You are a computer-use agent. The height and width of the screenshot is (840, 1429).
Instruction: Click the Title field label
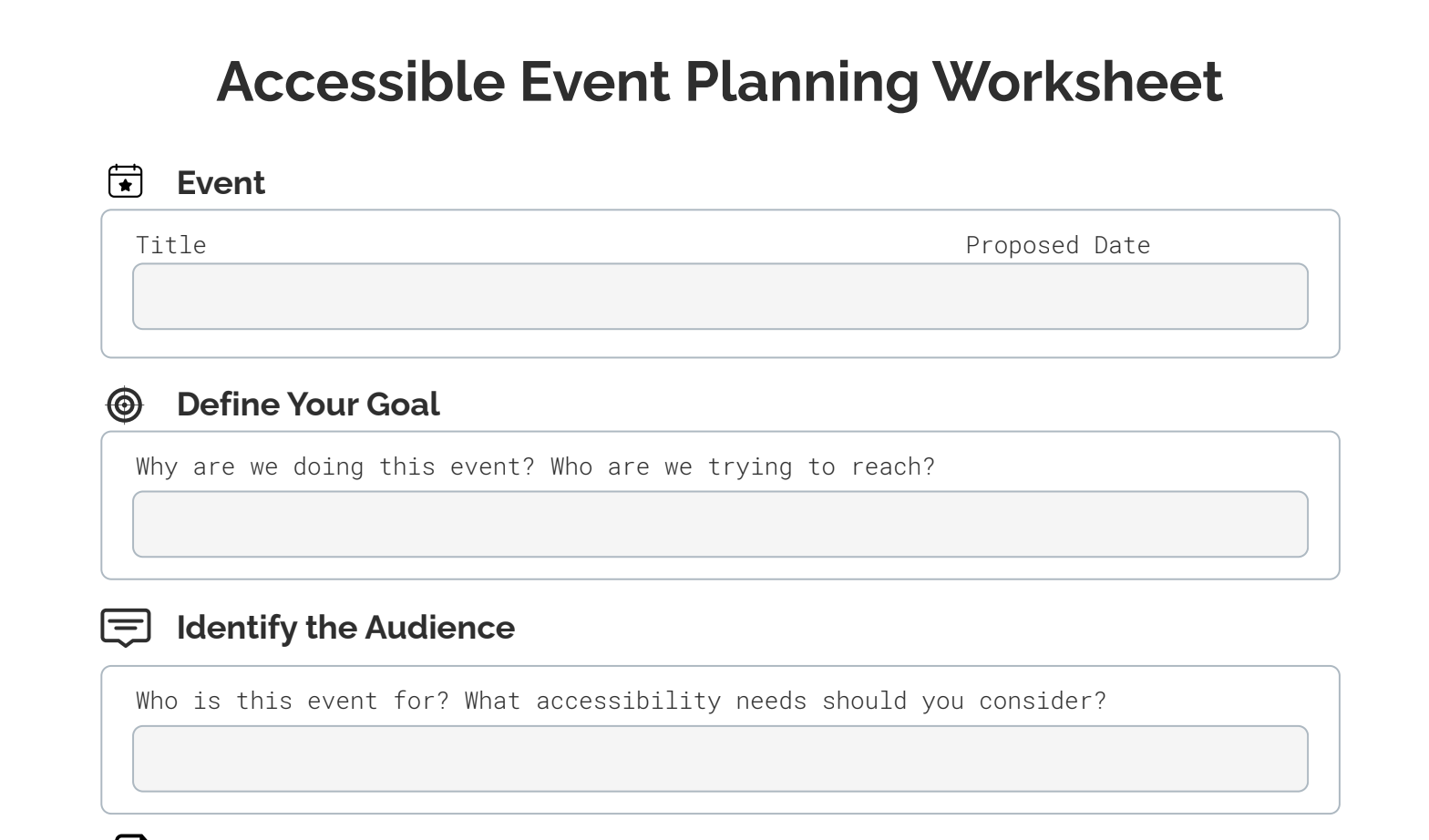pos(171,245)
